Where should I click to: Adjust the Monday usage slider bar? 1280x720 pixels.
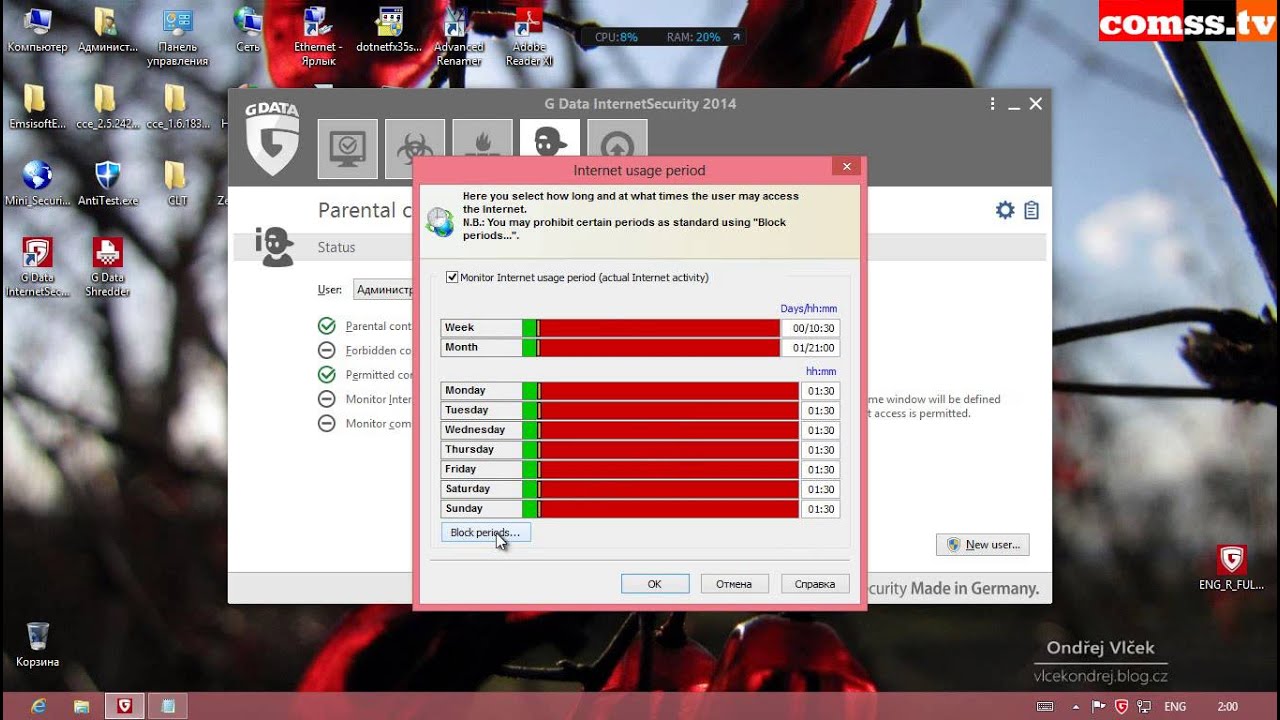(660, 391)
